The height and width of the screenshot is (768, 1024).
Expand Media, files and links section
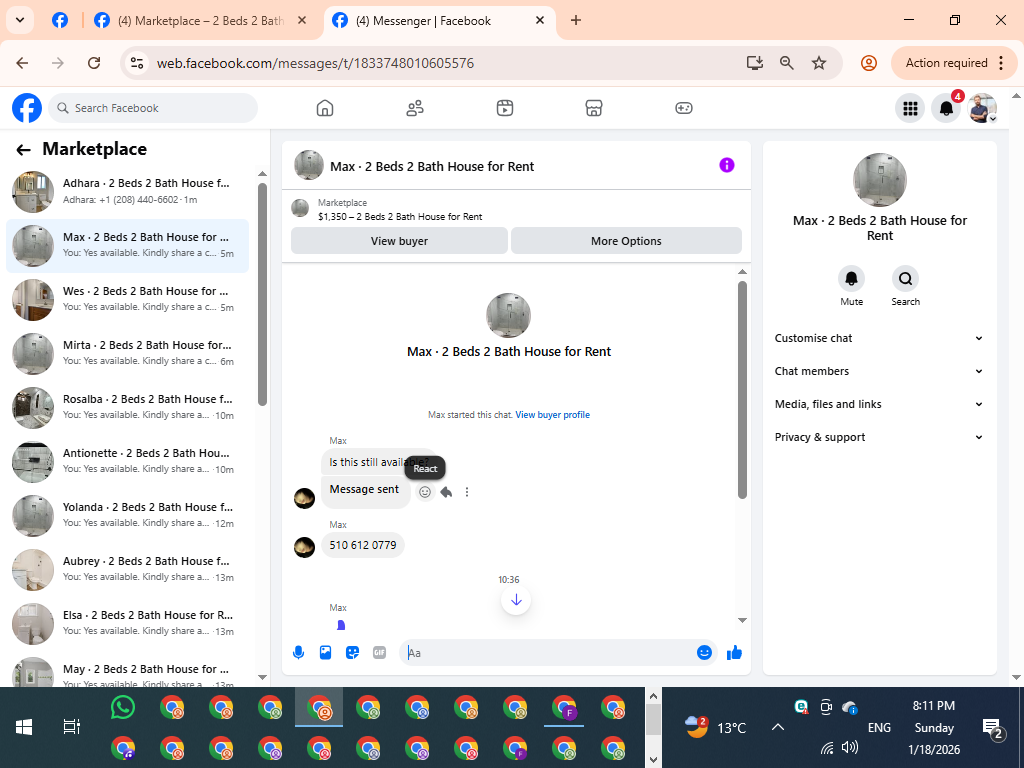tap(879, 404)
